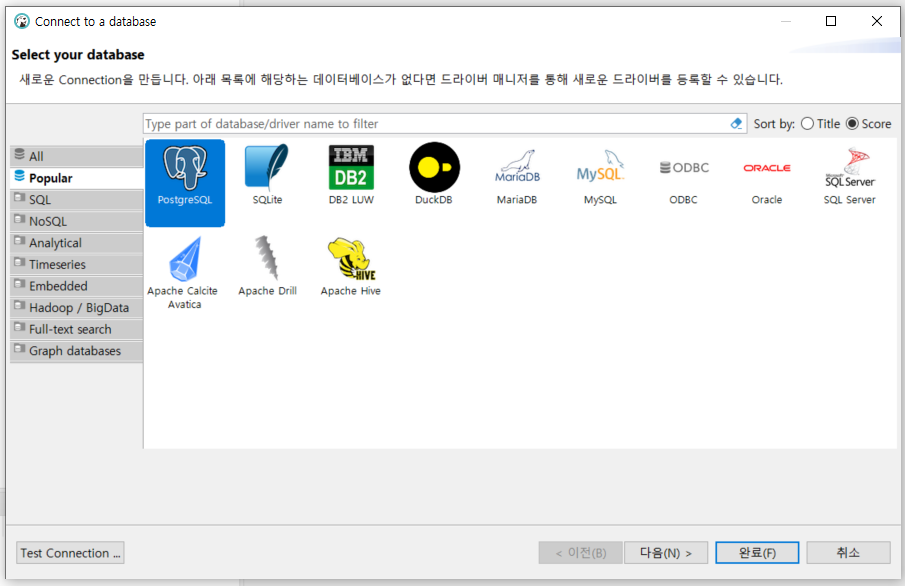Switch to the NoSQL category
This screenshot has height=586, width=905.
pos(77,221)
